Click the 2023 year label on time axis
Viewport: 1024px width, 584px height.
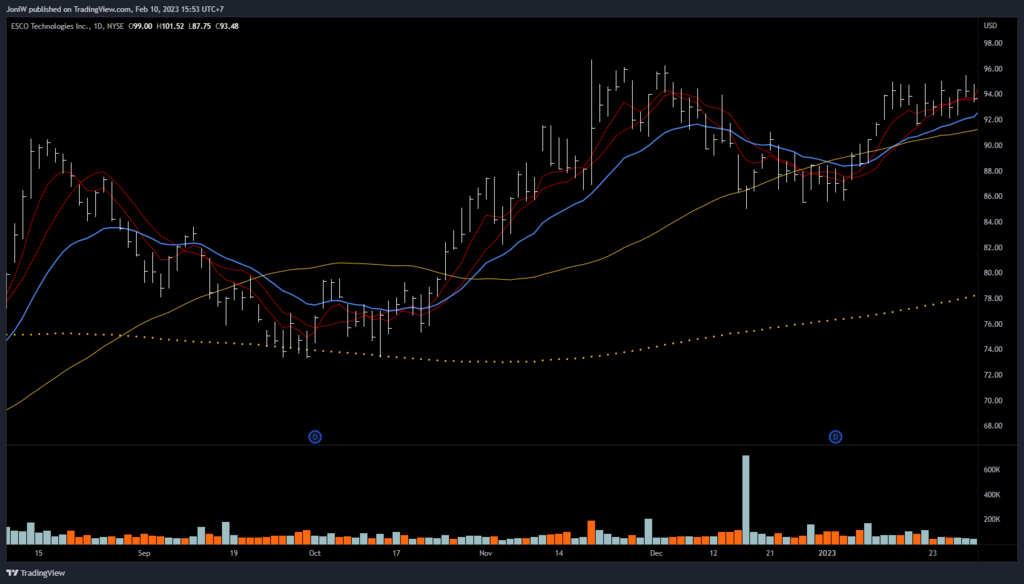[828, 552]
